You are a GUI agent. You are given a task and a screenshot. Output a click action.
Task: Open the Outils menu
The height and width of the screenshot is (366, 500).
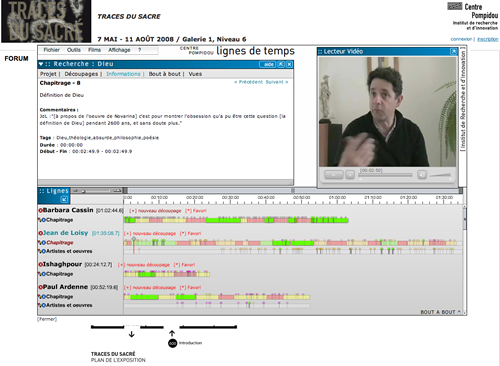click(x=74, y=50)
